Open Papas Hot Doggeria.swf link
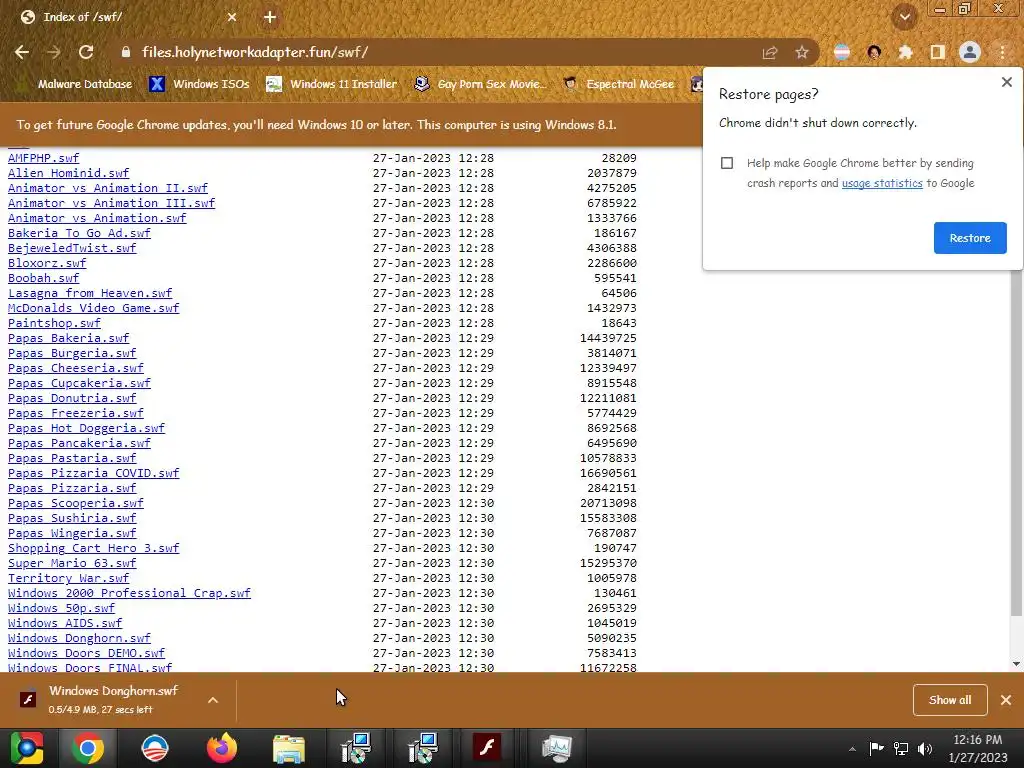1024x768 pixels. [x=86, y=428]
